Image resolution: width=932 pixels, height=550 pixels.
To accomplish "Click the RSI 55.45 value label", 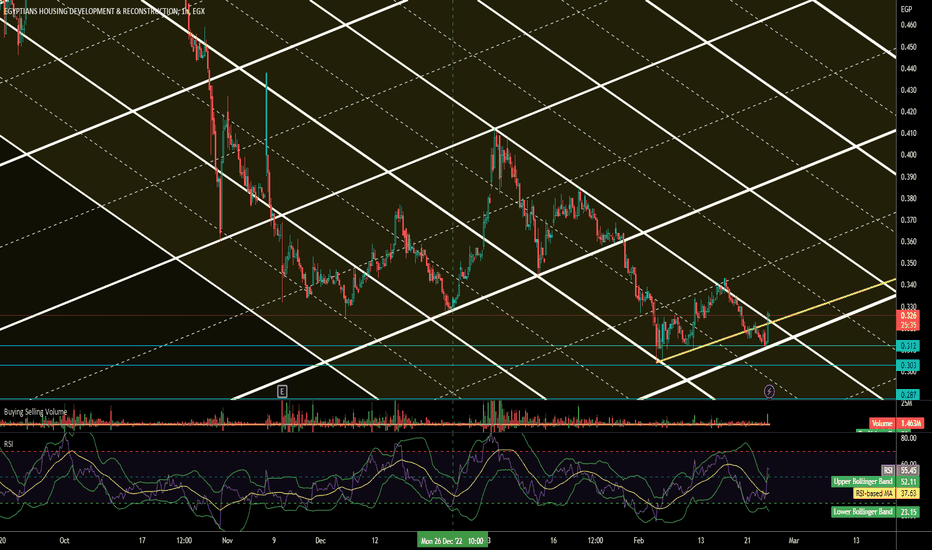I will click(x=900, y=470).
